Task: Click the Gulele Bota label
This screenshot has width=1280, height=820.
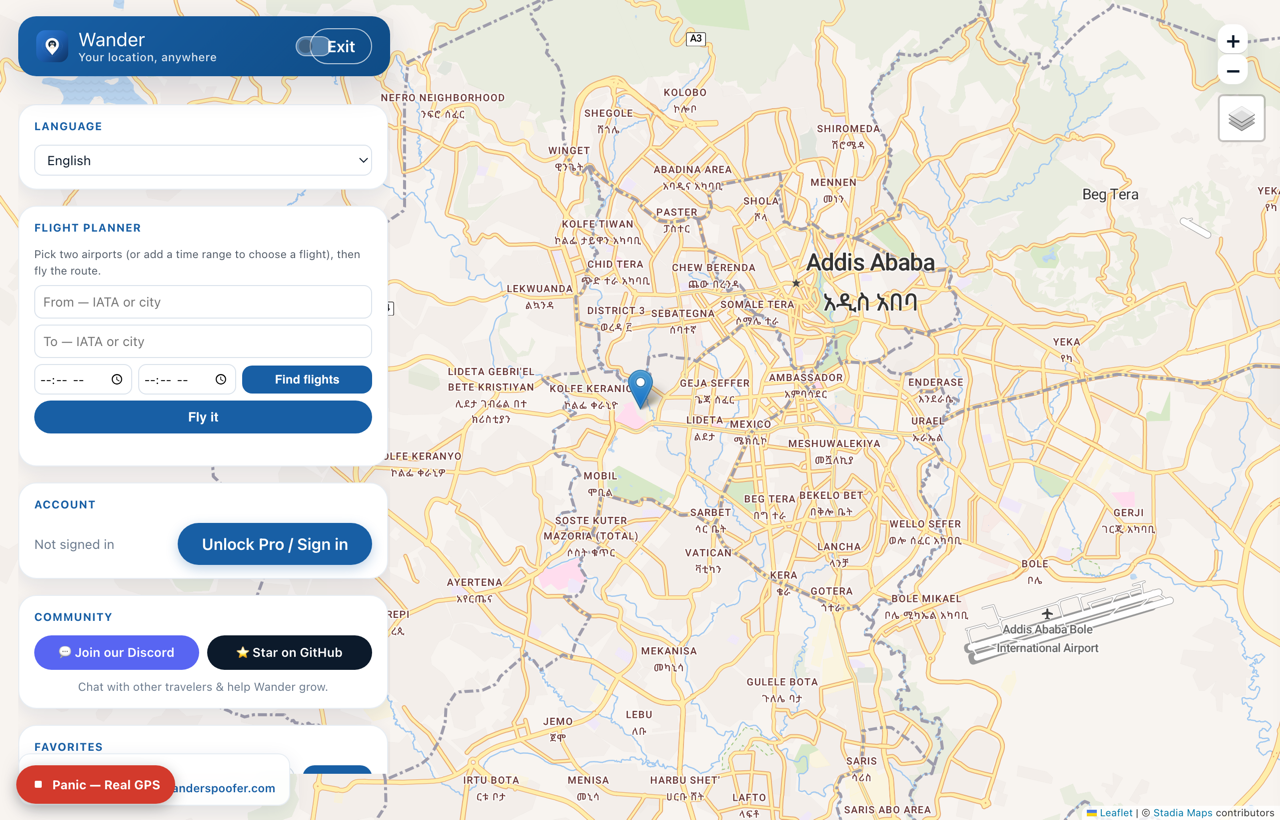Action: tap(782, 682)
